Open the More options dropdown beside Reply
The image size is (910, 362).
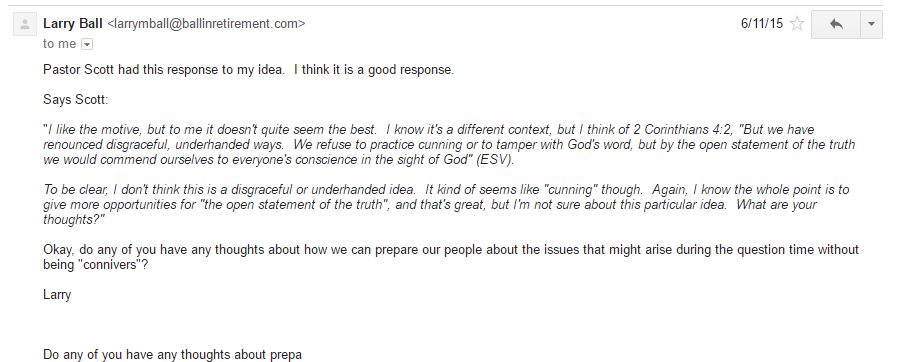[x=871, y=24]
